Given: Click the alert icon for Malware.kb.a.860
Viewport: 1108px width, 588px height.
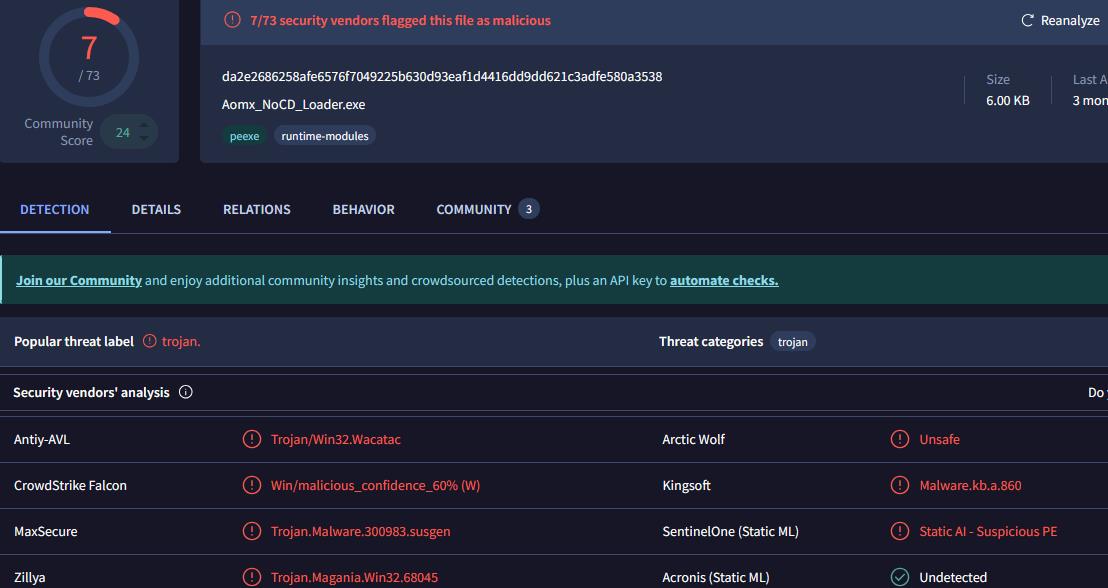Looking at the screenshot, I should (x=900, y=485).
